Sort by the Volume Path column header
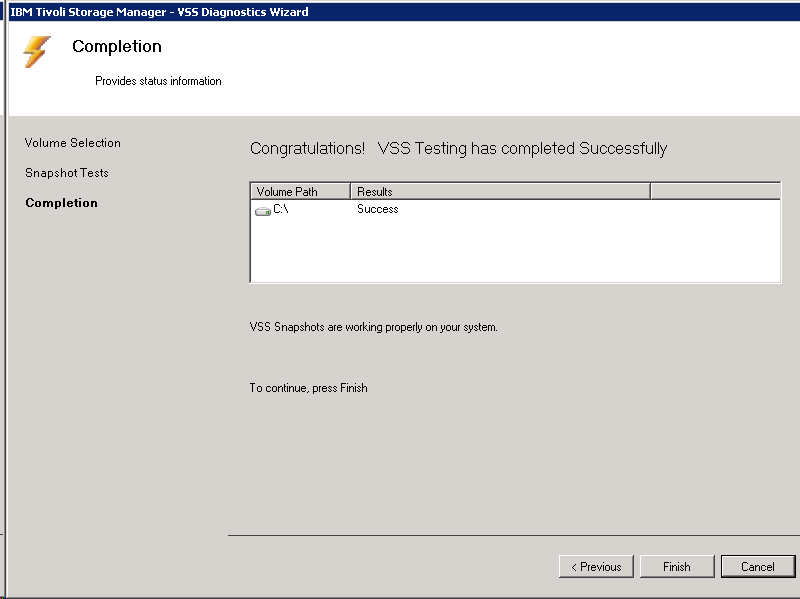The image size is (800, 599). [300, 191]
